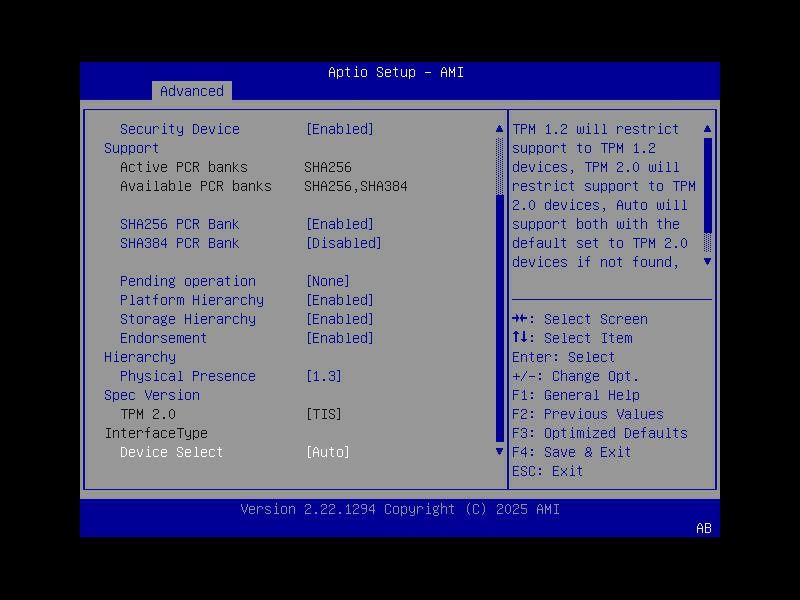
Task: Click the Change Opt. plus/minus hint
Action: [x=577, y=376]
